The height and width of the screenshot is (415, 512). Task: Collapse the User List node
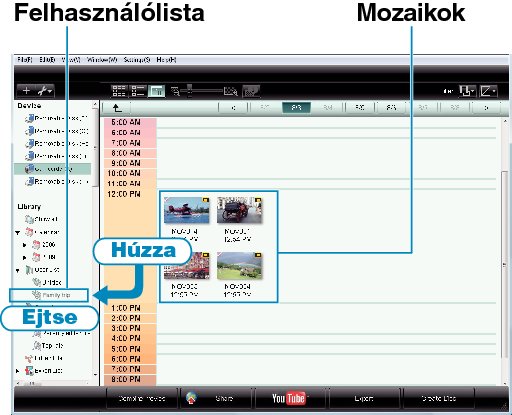18,270
